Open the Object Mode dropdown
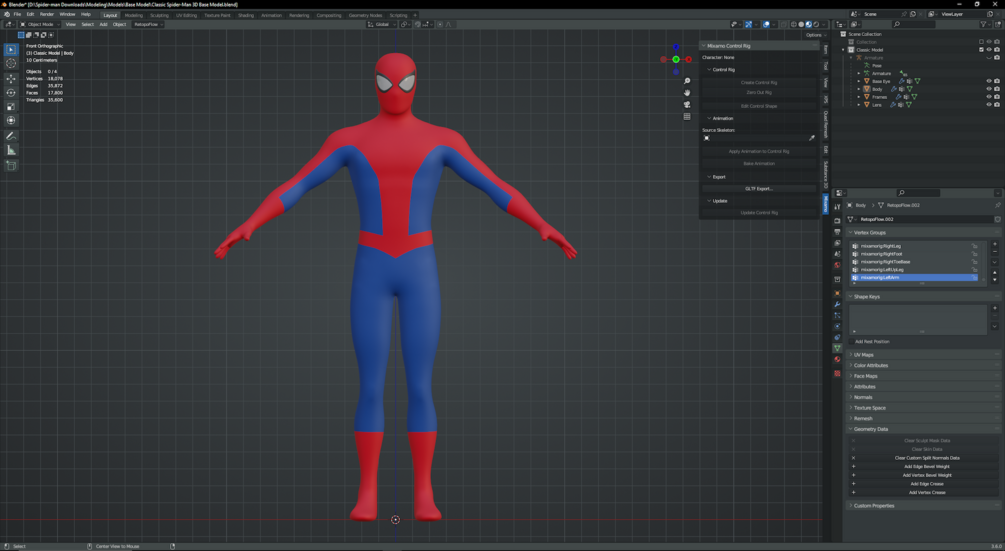This screenshot has width=1005, height=551. click(41, 24)
